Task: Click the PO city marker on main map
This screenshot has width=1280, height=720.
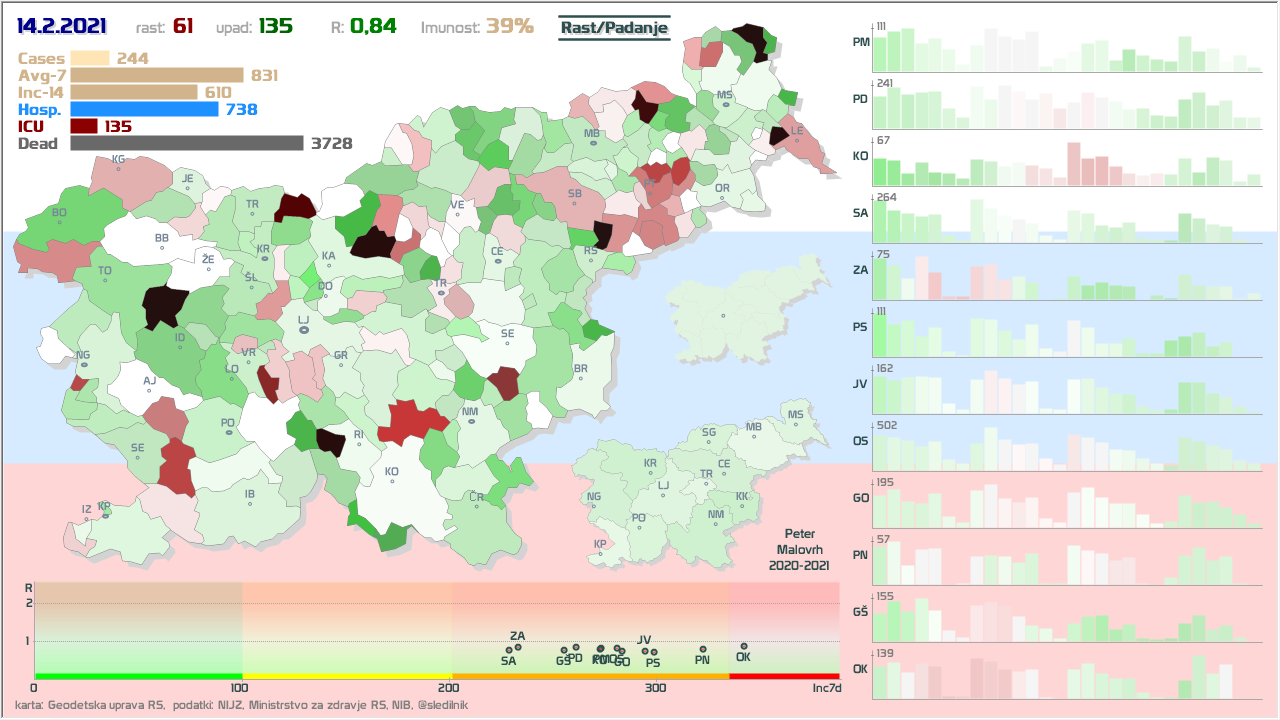Action: (228, 432)
